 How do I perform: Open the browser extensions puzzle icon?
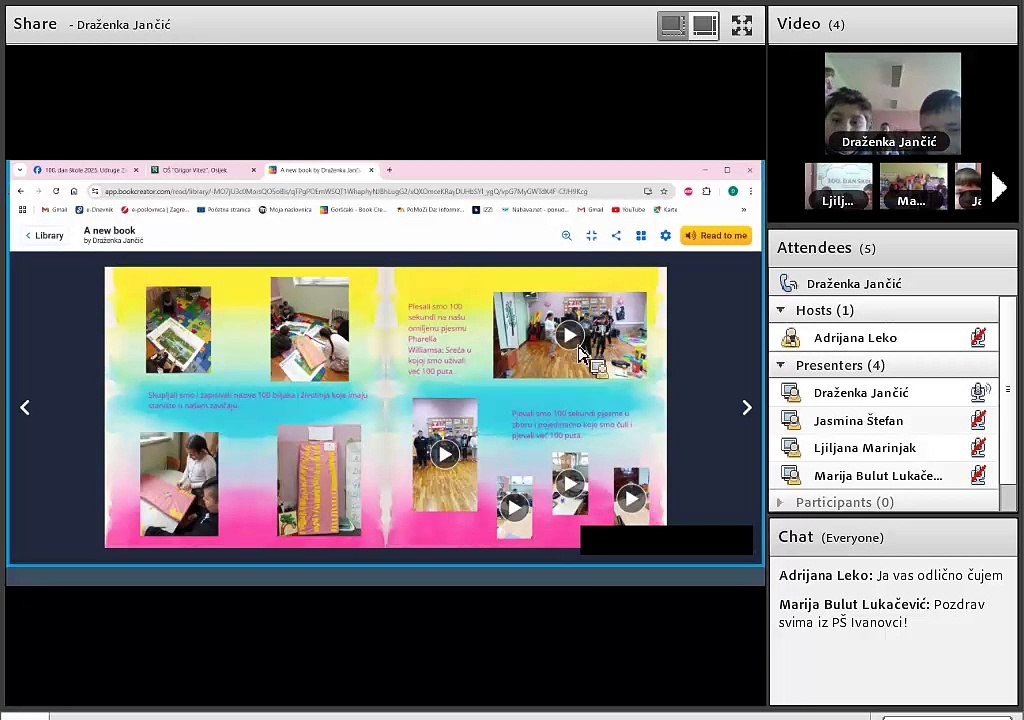[707, 191]
